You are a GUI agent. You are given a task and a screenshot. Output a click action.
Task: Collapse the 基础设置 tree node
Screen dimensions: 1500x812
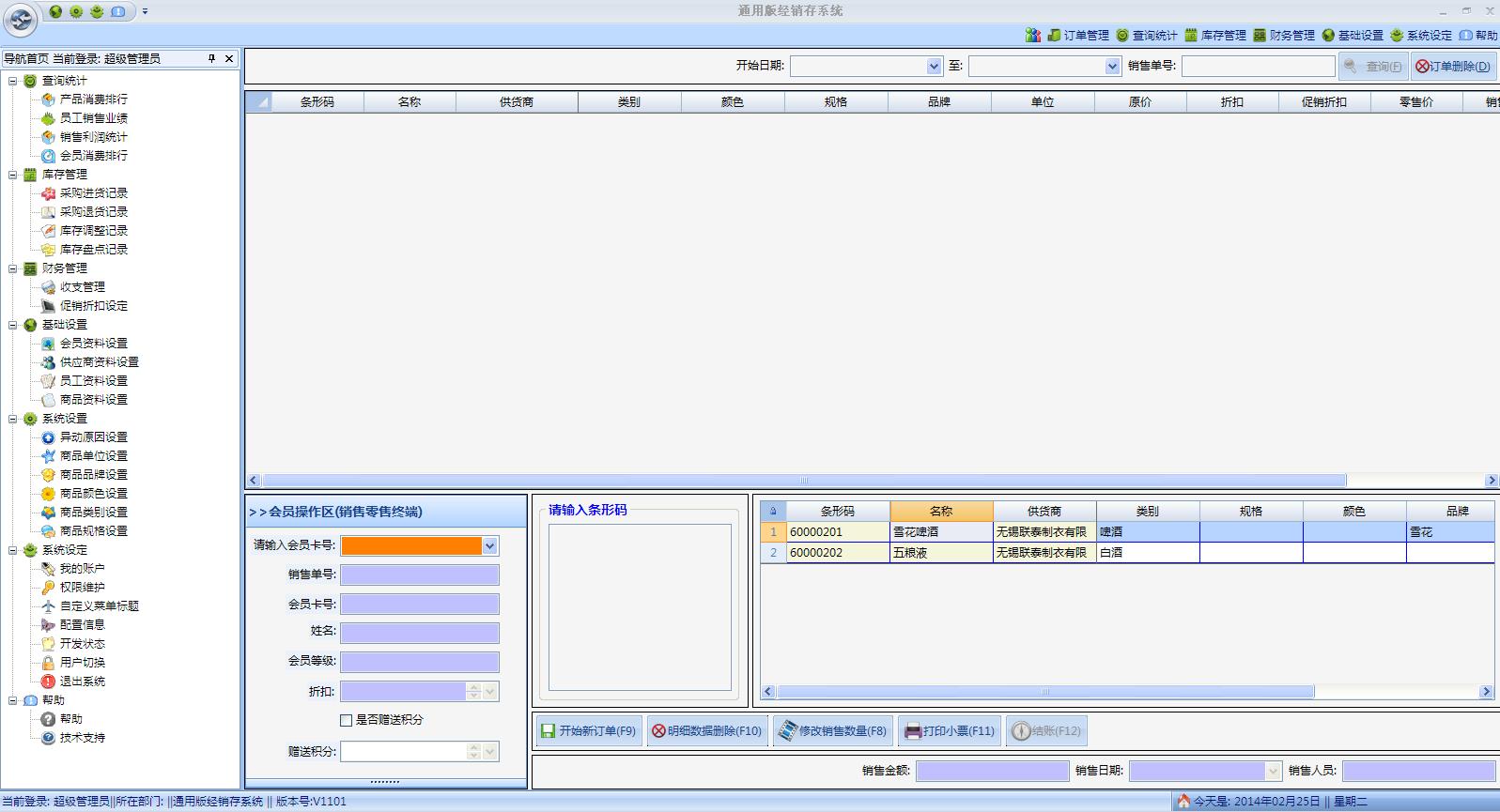point(13,325)
